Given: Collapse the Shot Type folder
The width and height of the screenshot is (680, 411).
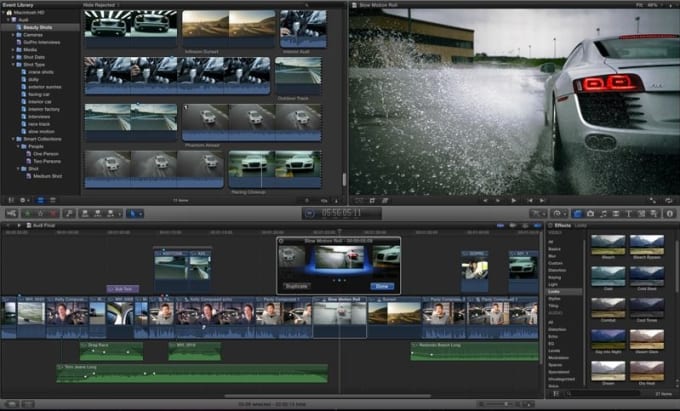Looking at the screenshot, I should coord(13,65).
